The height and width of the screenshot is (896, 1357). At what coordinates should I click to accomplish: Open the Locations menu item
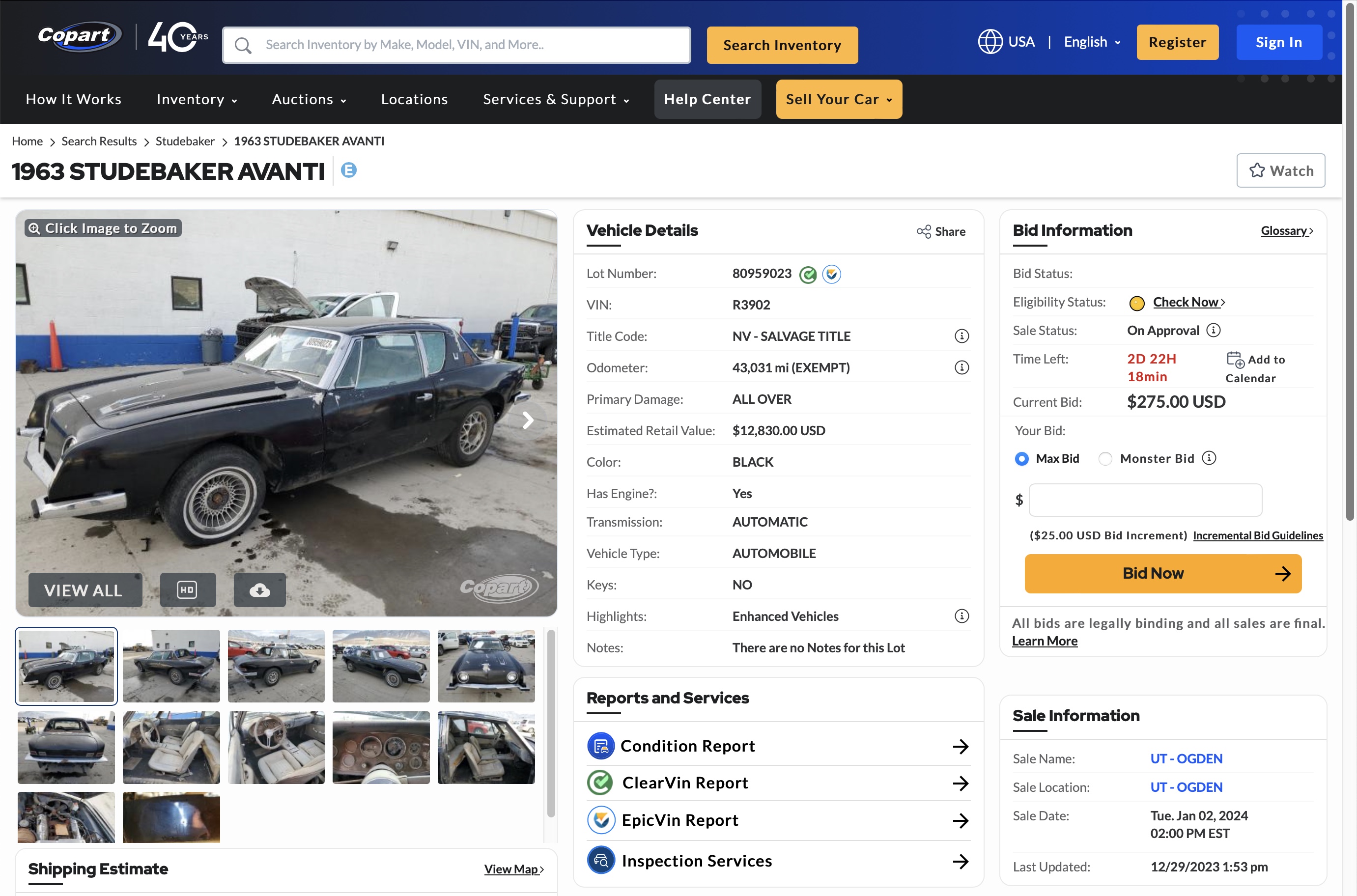pos(414,99)
